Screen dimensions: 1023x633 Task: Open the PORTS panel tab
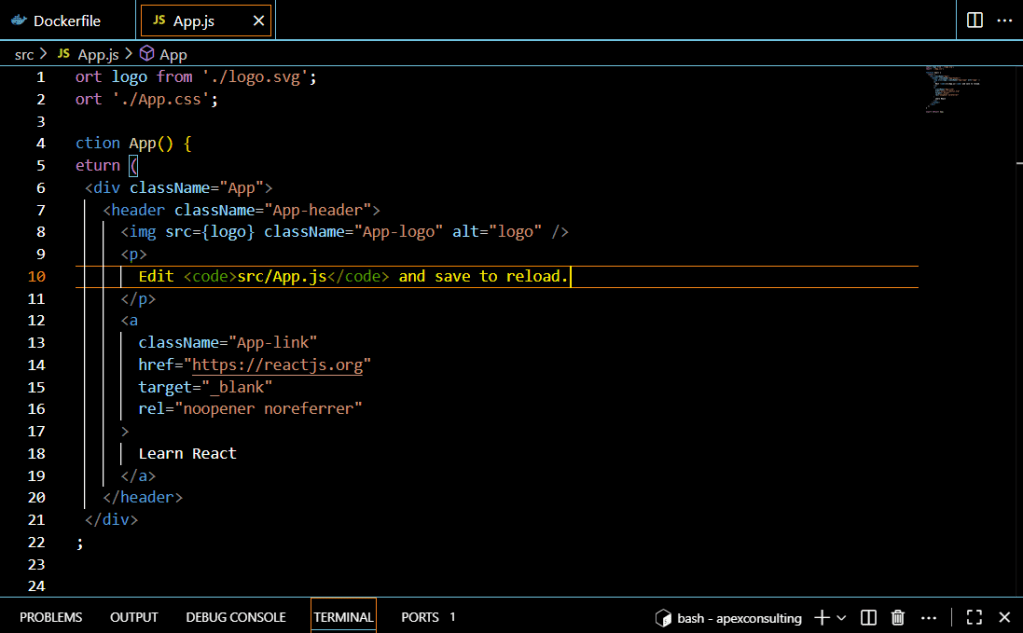[420, 617]
